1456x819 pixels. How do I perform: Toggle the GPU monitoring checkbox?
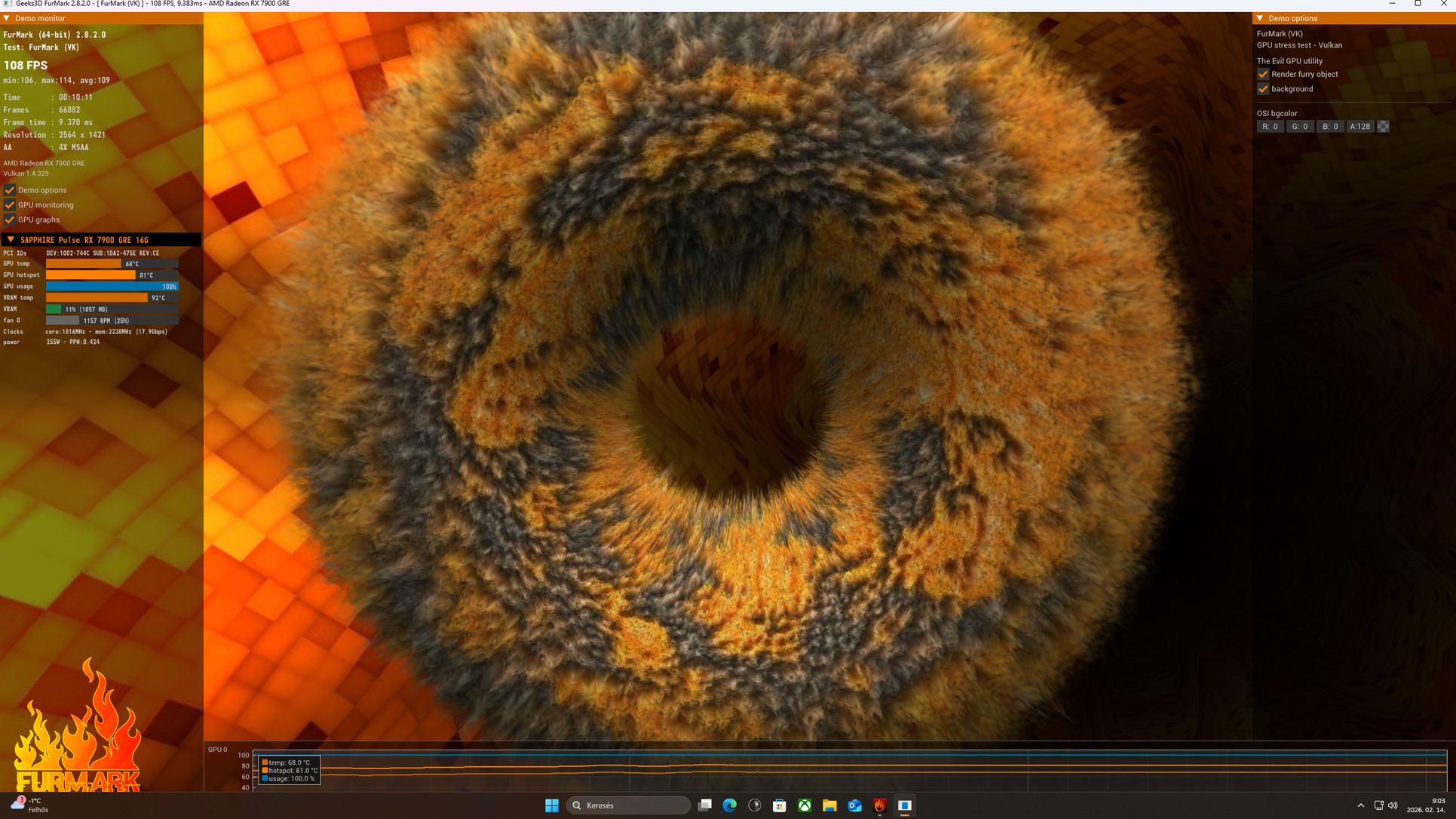click(x=10, y=205)
